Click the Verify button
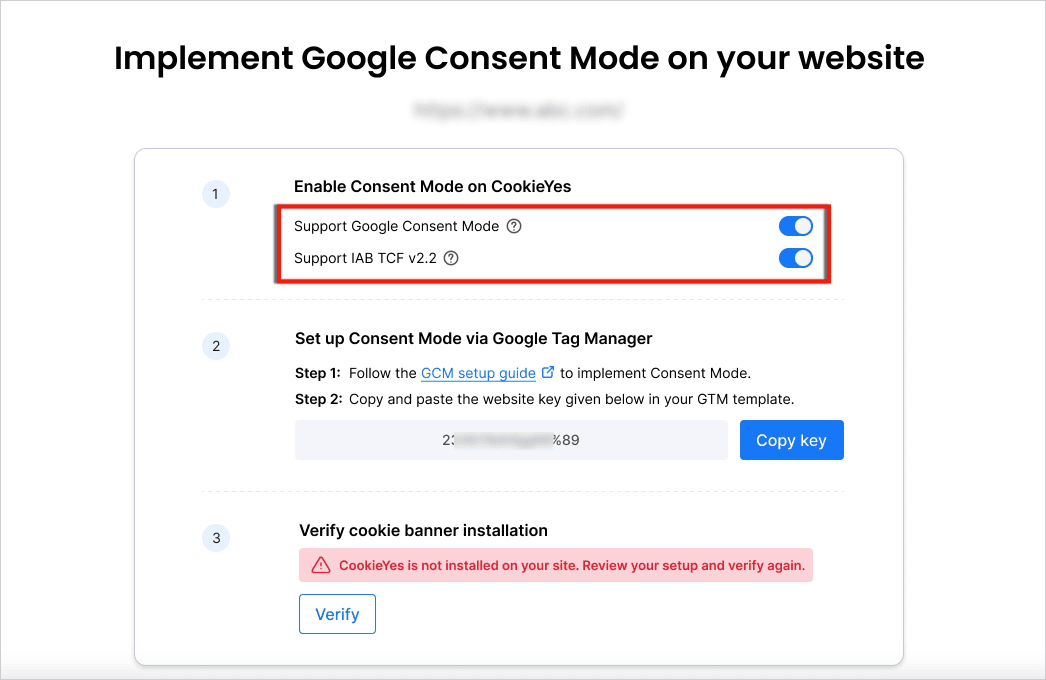Image resolution: width=1046 pixels, height=680 pixels. [x=337, y=614]
